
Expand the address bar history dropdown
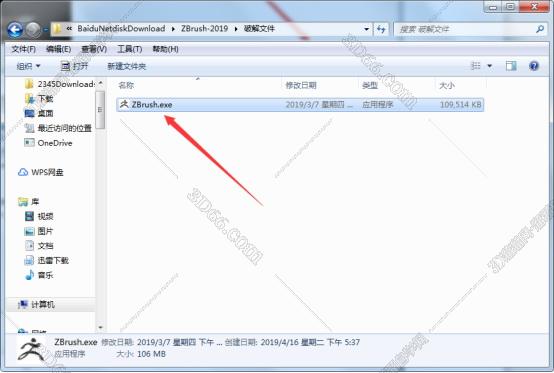366,29
